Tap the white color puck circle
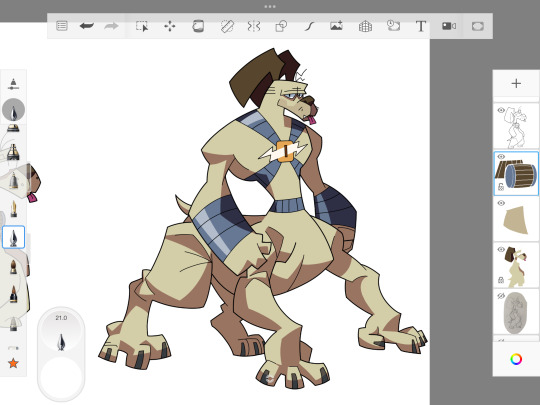This screenshot has height=405, width=540. point(61,377)
